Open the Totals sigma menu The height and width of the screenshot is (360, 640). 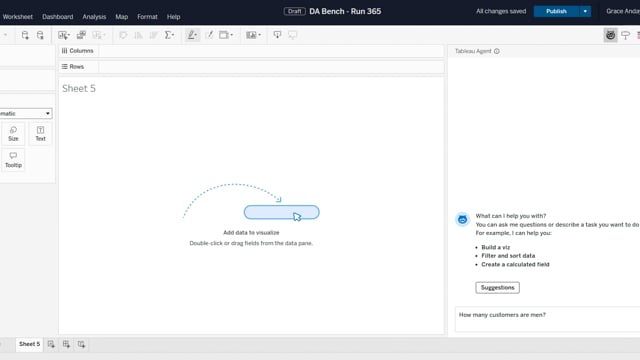169,35
